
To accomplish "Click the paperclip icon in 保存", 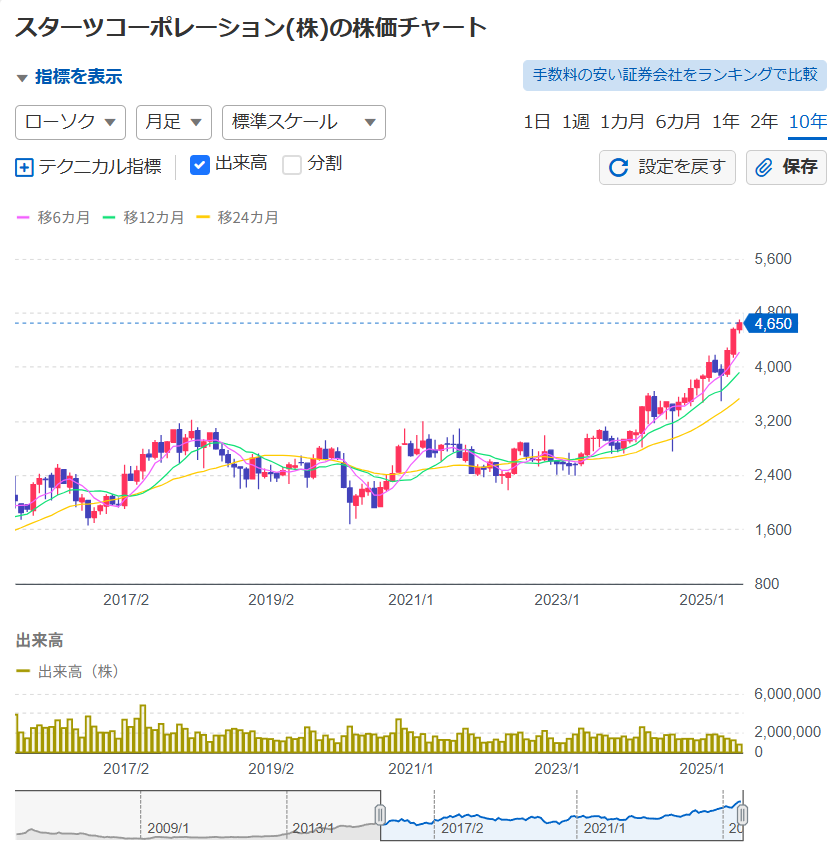I will pos(764,168).
